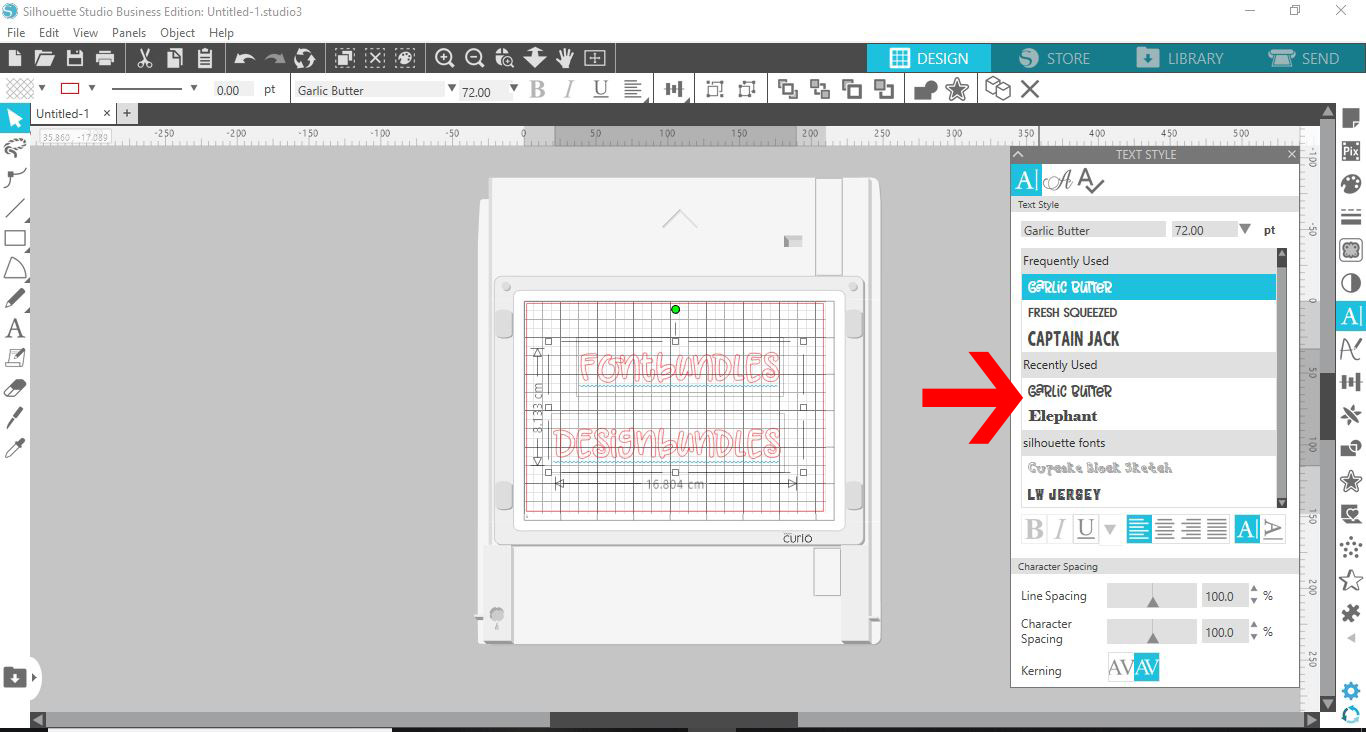Cut selection with the scissors icon
1366x732 pixels.
pos(144,58)
